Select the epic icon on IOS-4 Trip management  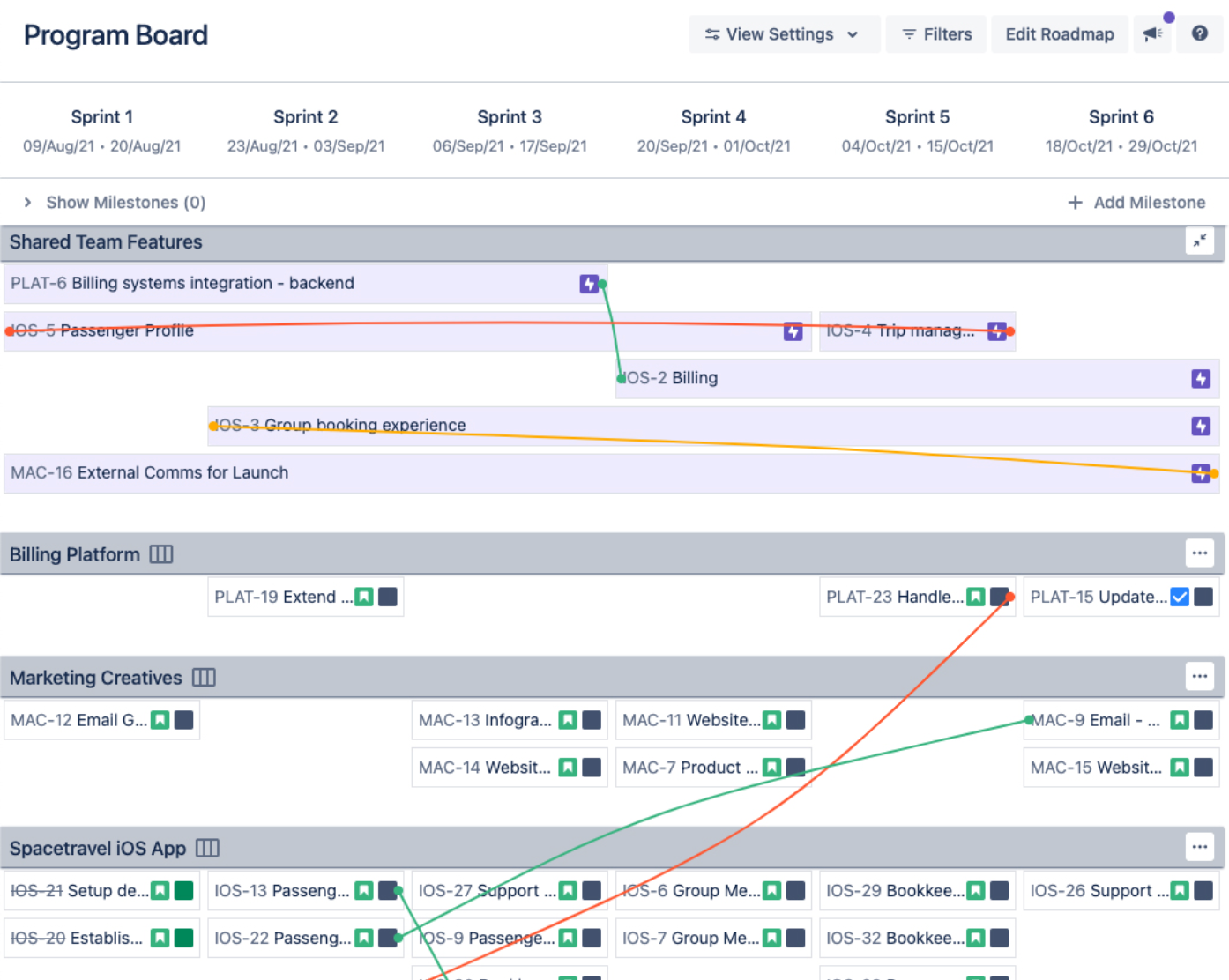[x=996, y=330]
